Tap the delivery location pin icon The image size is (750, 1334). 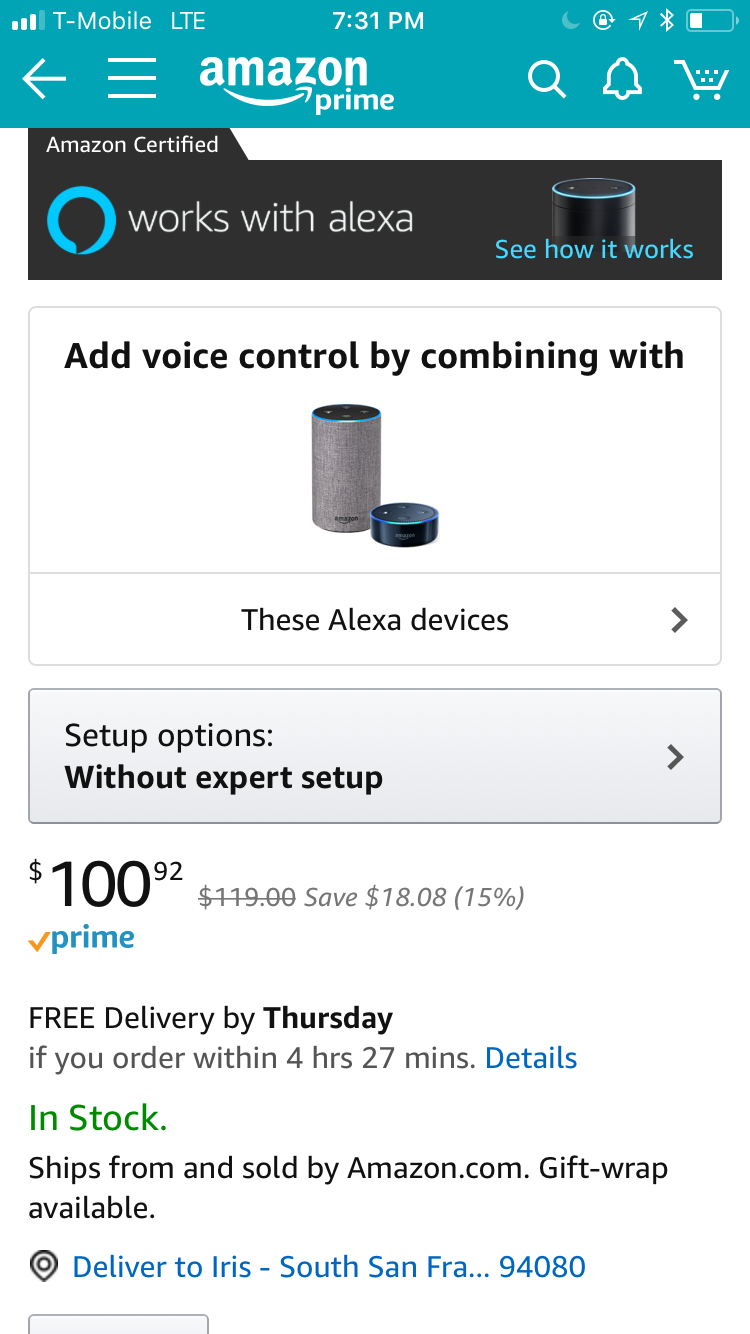[x=44, y=1267]
